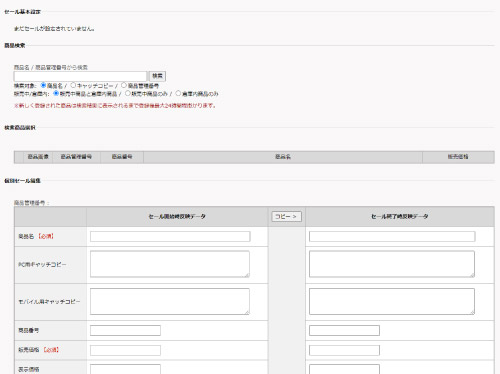Click 商品番号 field in sale end column
Viewport: 500px width, 374px height.
coord(344,330)
